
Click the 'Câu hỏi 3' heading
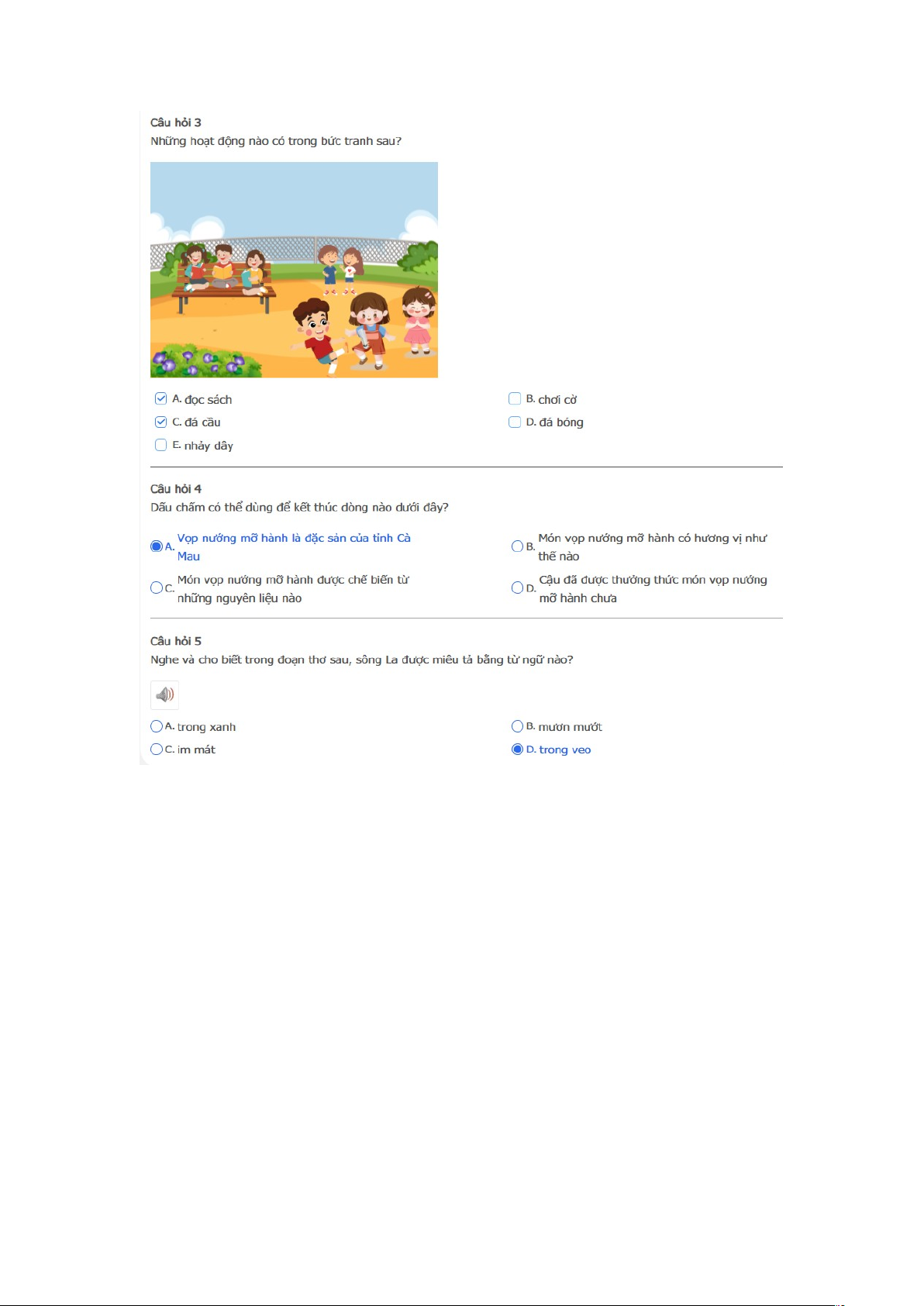click(x=176, y=122)
